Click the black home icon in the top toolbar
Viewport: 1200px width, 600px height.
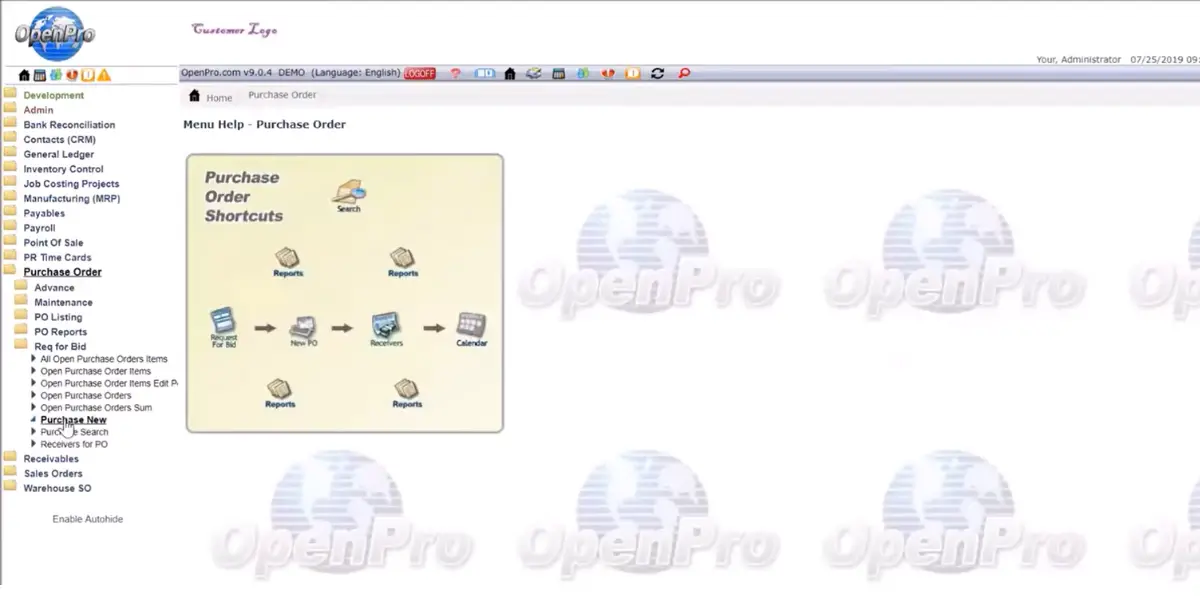(x=510, y=73)
